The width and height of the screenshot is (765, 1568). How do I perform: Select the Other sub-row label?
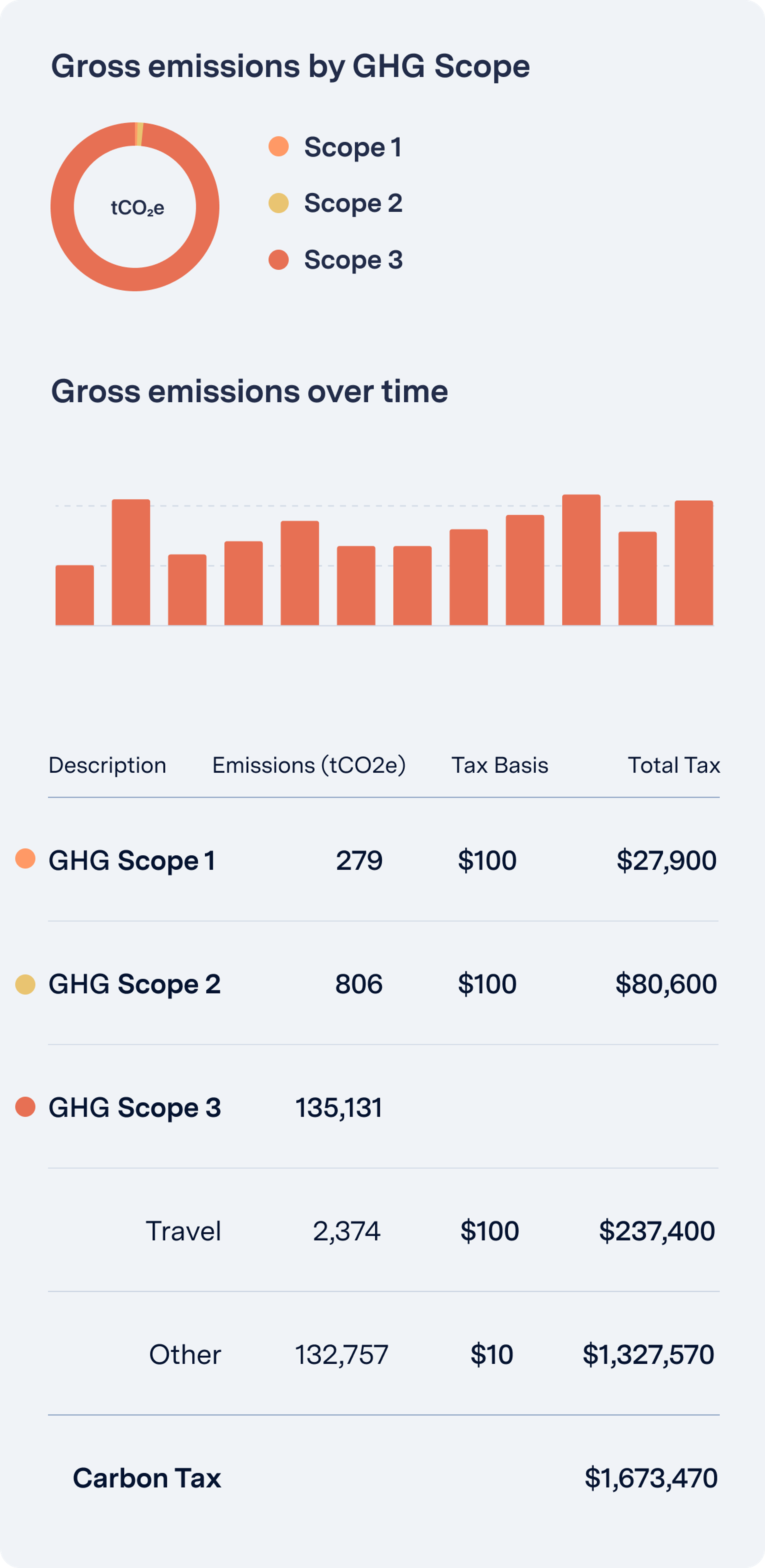pos(185,1354)
